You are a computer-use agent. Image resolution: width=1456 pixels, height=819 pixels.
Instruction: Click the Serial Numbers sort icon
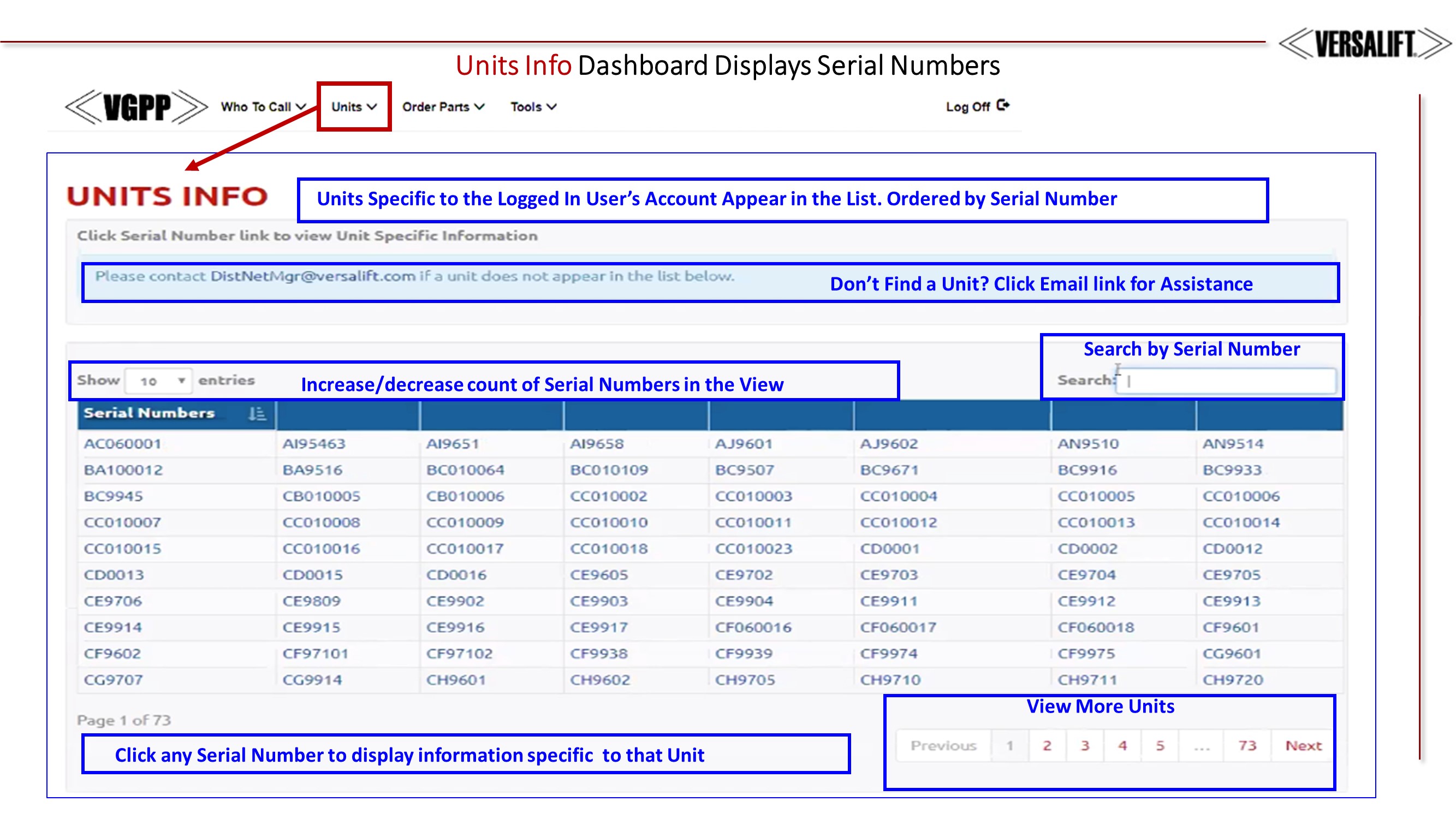point(257,414)
